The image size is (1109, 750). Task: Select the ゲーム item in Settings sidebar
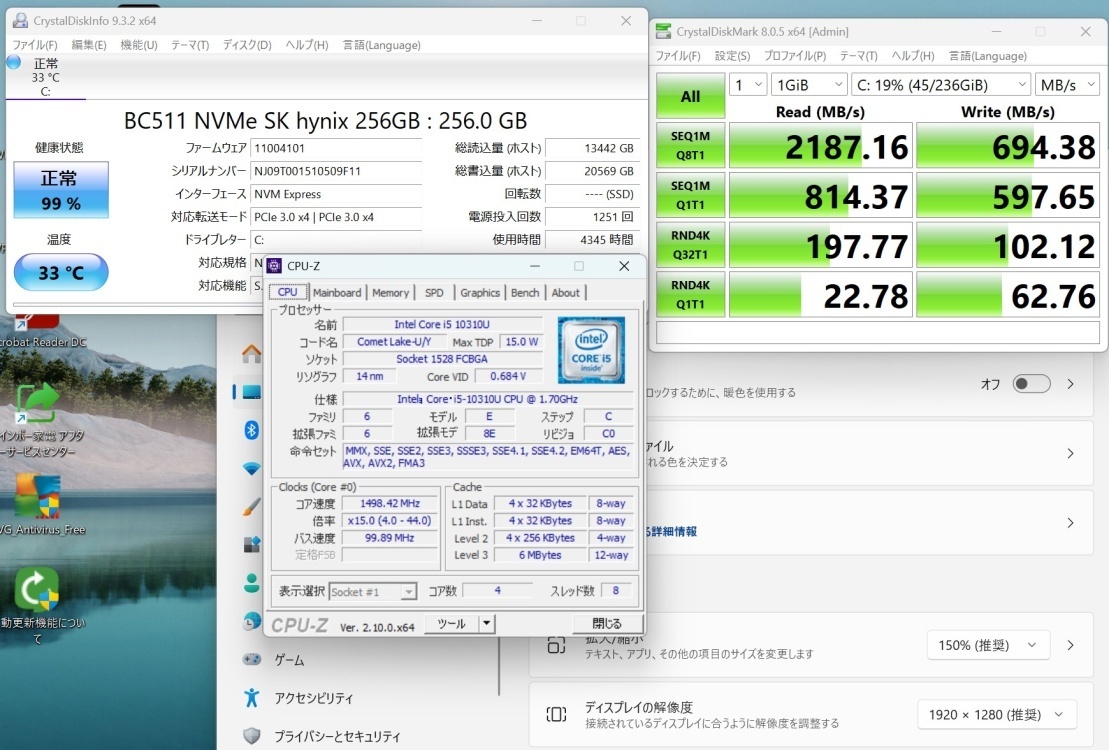click(289, 660)
